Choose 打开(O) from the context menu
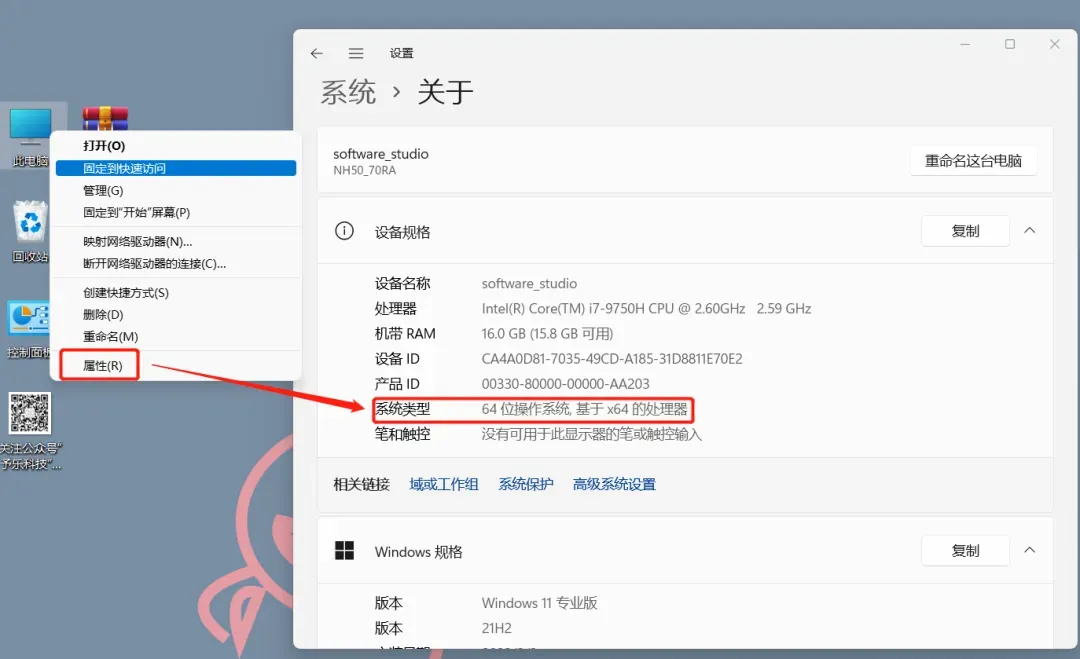Screen dimensions: 1080x659 point(178,145)
